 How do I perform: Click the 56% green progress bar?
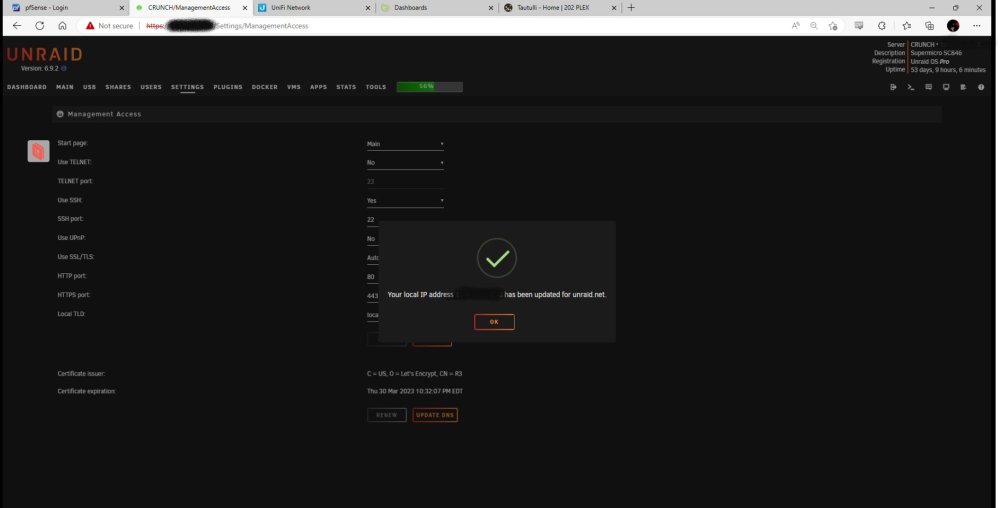tap(429, 87)
